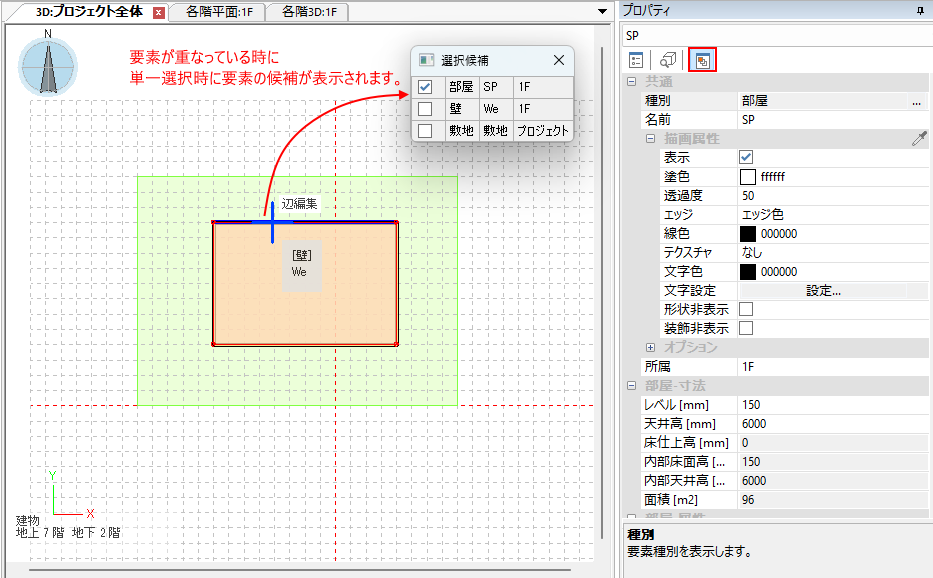This screenshot has height=578, width=933.
Task: Click the 設定... button for 文字設定
Action: pos(823,291)
